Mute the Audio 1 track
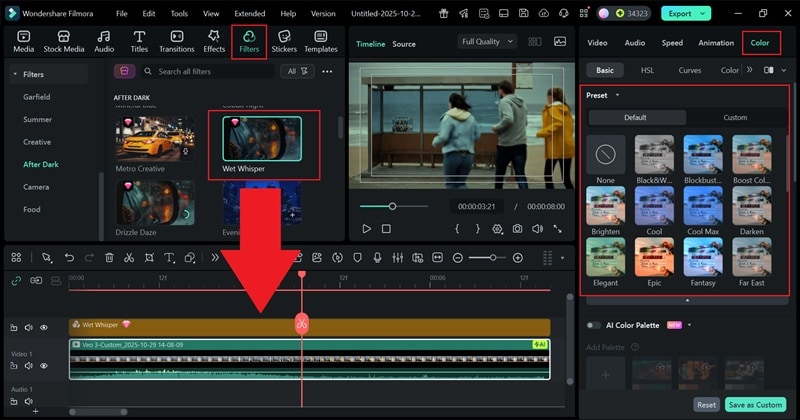The image size is (800, 420). [29, 401]
